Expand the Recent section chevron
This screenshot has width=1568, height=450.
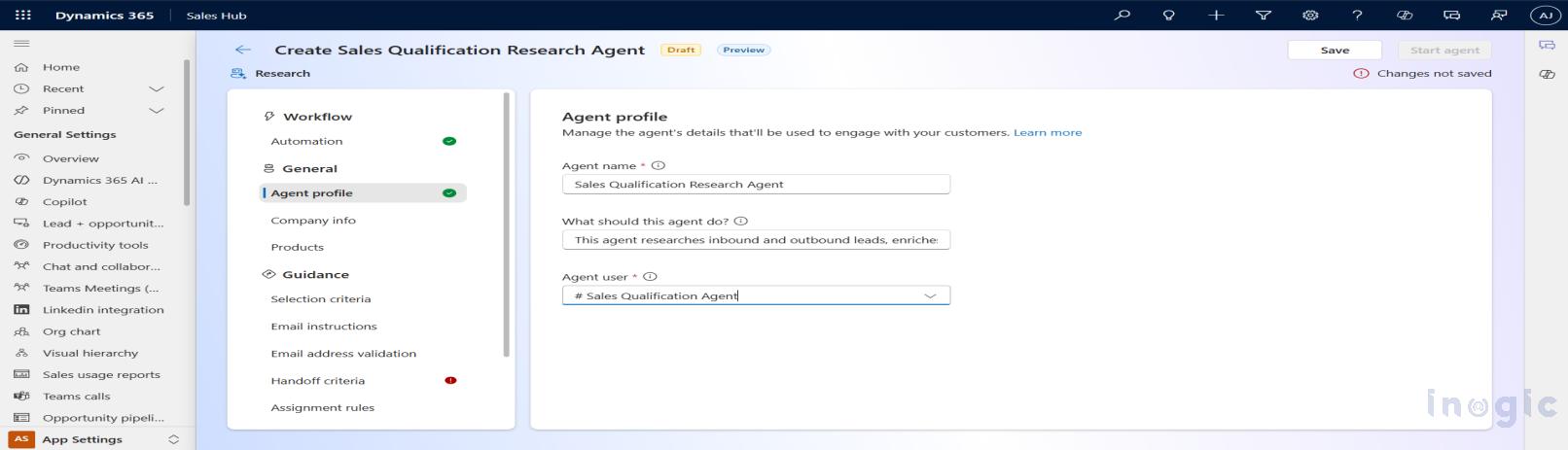156,88
